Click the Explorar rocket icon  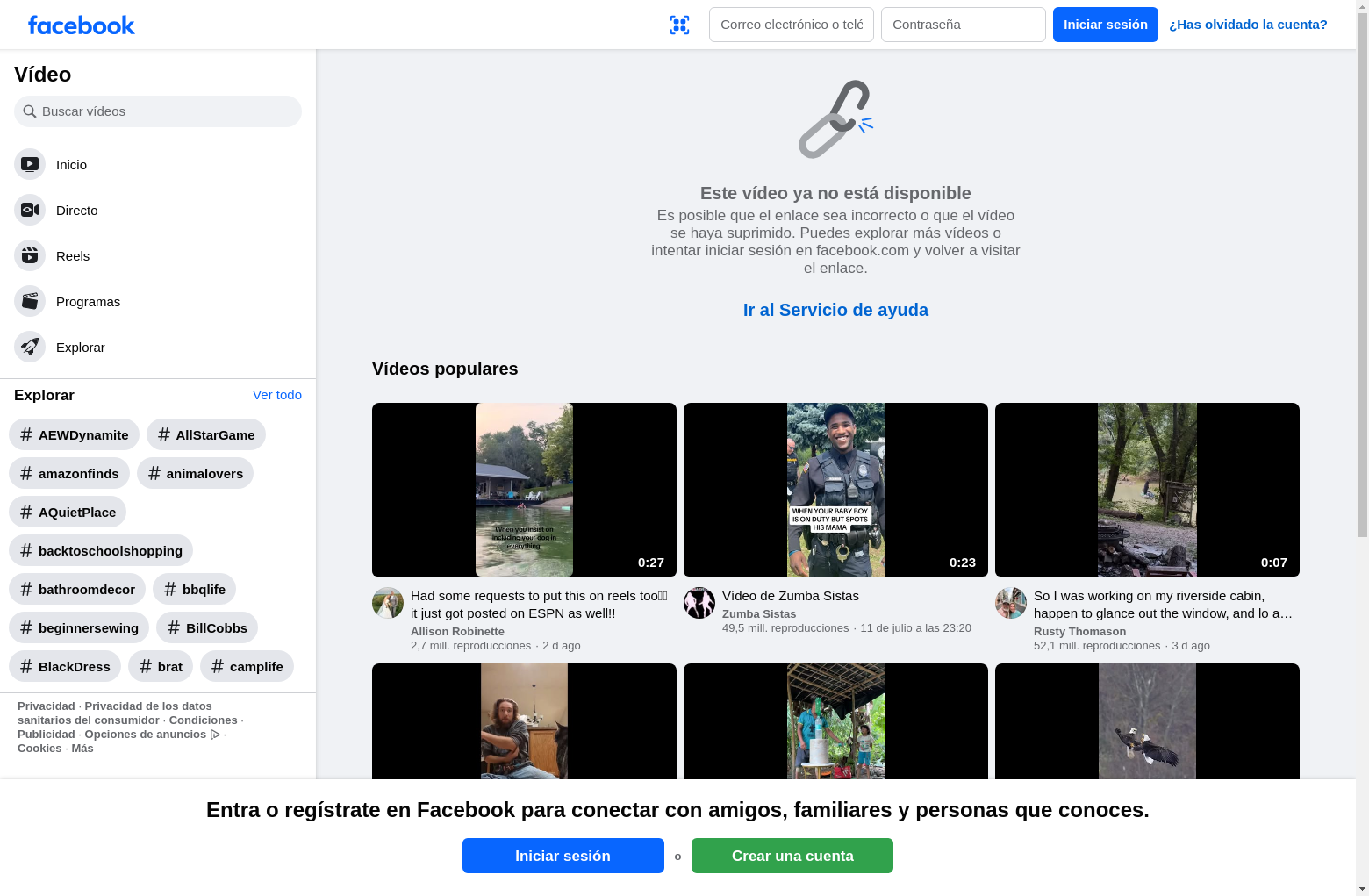[30, 347]
